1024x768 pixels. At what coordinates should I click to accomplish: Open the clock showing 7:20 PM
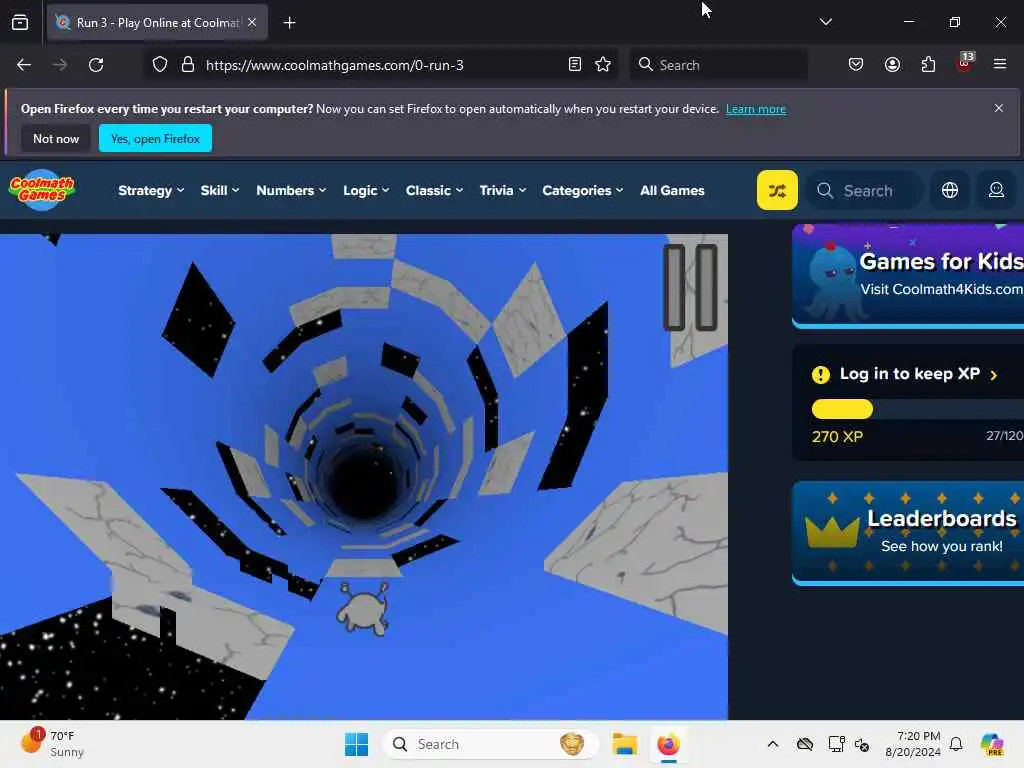913,744
